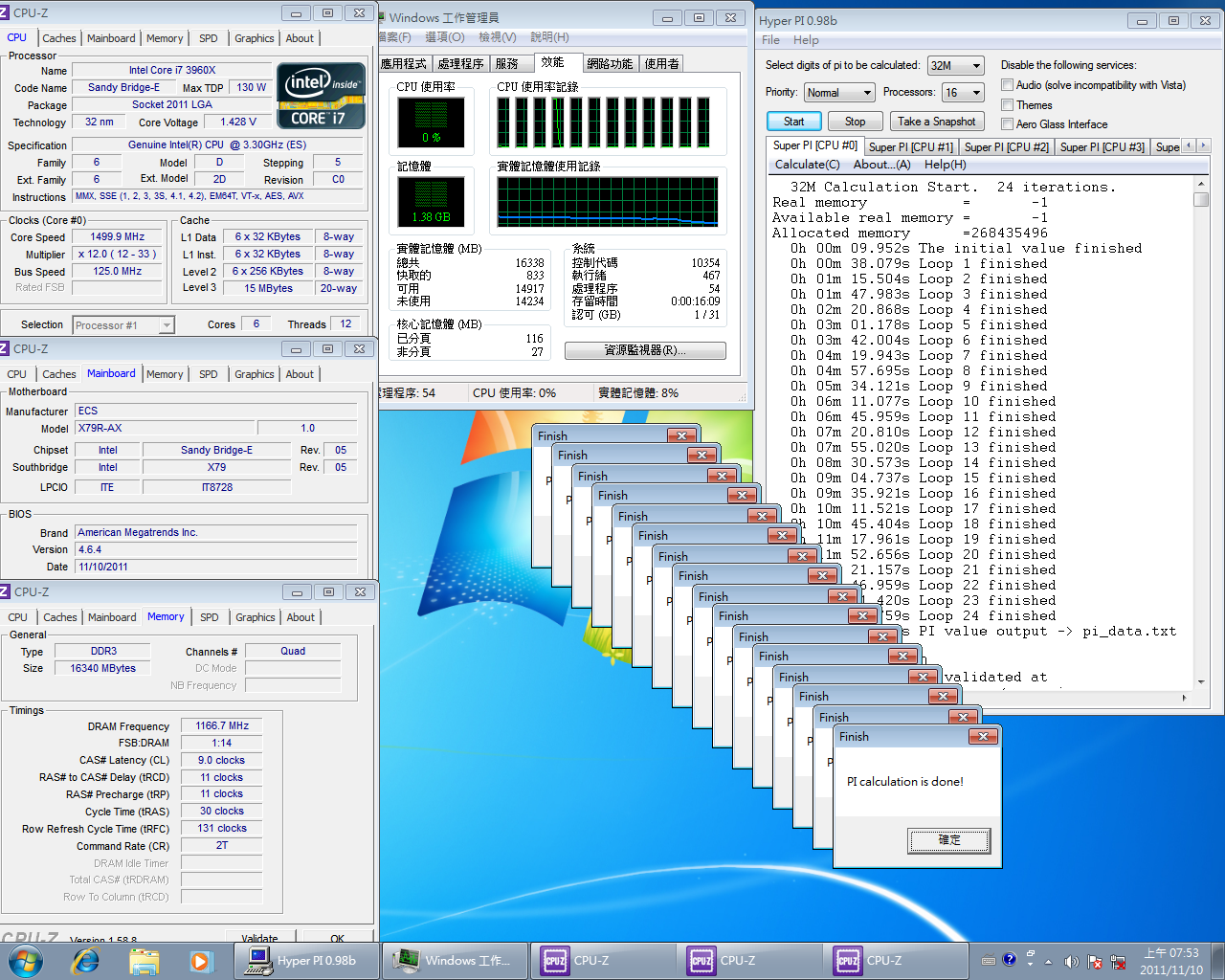This screenshot has height=980, width=1225.
Task: Open Hyper PI Help menu
Action: (x=806, y=40)
